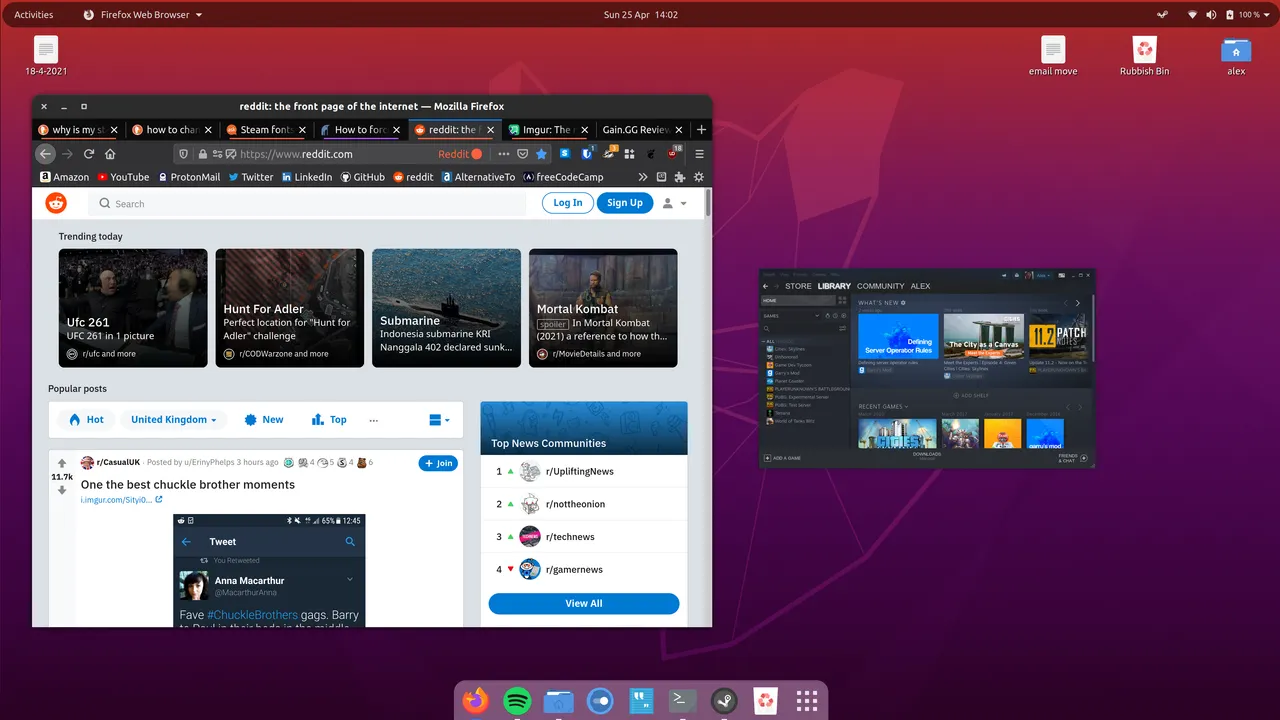
Task: Click the What's New next arrow in Steam
Action: coord(1077,303)
